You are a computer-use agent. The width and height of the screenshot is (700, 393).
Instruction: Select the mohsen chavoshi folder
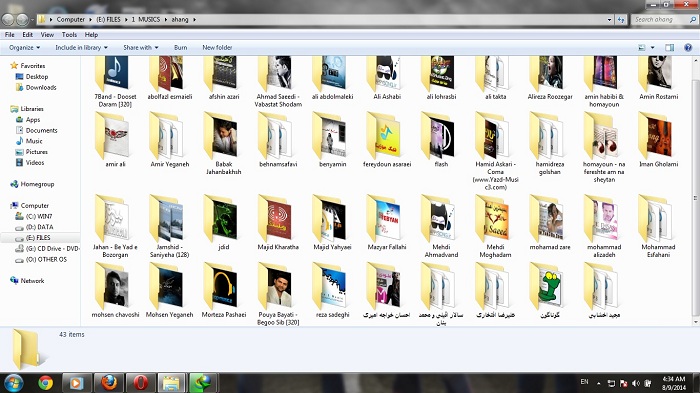tap(115, 290)
